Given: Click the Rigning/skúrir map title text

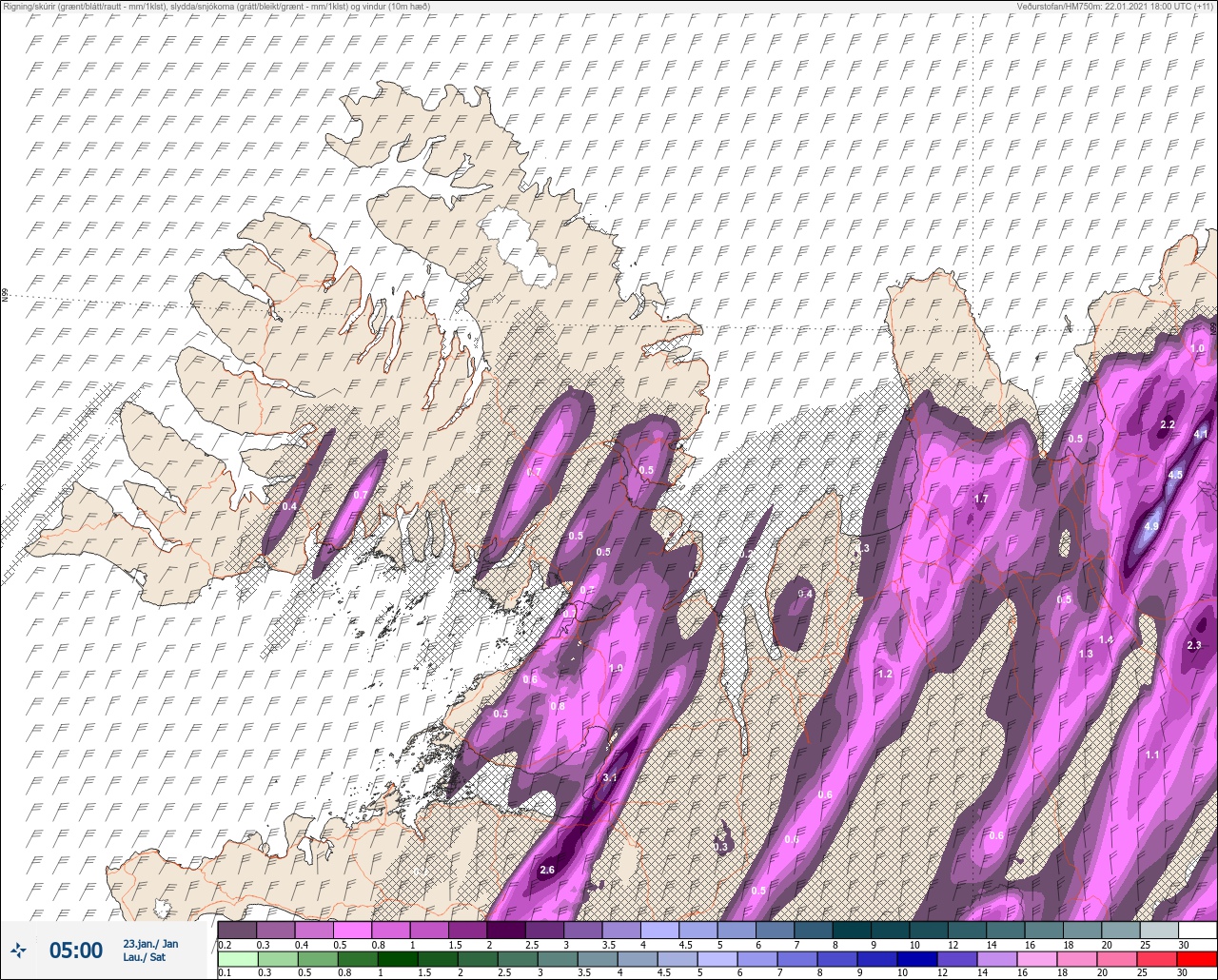Looking at the screenshot, I should point(215,7).
